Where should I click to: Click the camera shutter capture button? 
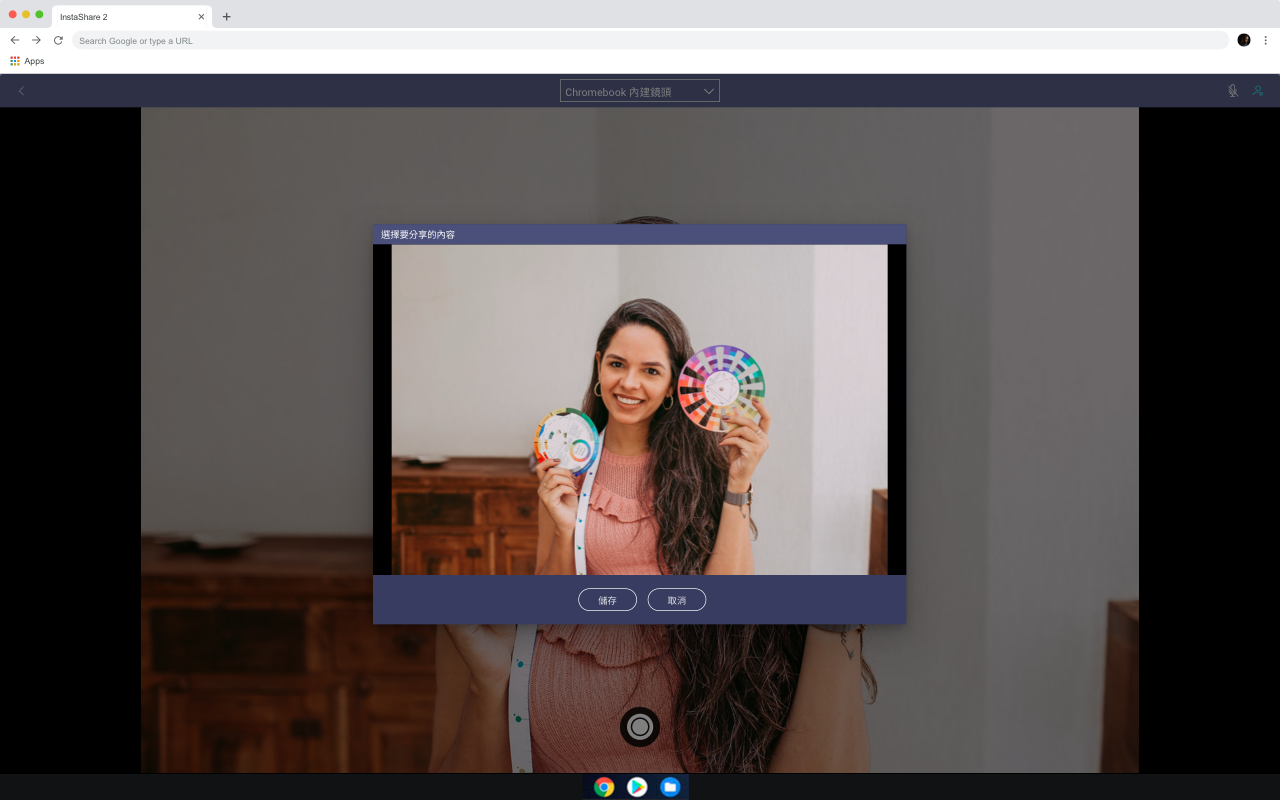(640, 727)
